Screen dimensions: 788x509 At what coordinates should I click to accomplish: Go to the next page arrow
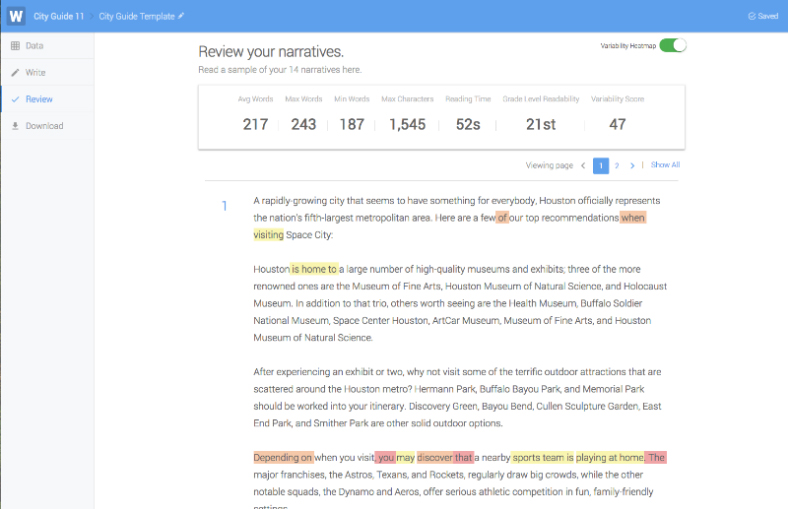(632, 165)
